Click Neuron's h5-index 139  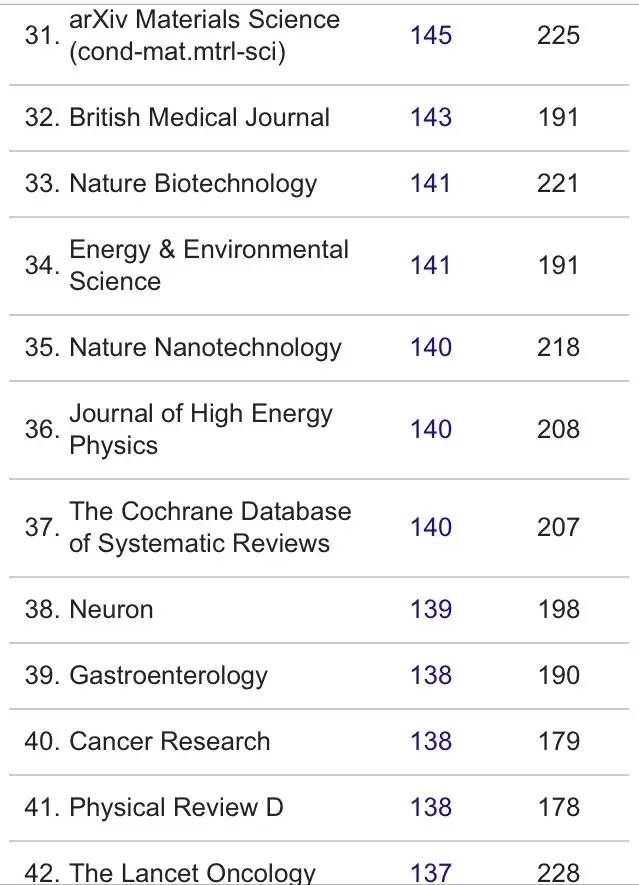[x=431, y=610]
